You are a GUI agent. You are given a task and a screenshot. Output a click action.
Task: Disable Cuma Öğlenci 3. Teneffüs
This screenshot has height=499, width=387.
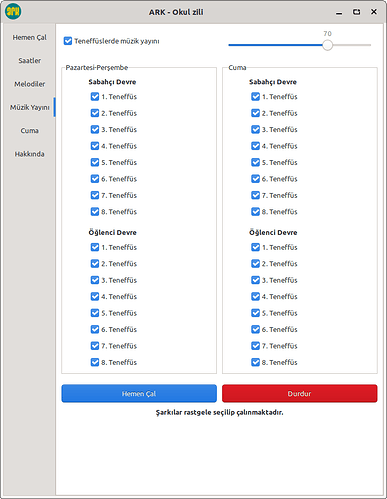coord(256,280)
